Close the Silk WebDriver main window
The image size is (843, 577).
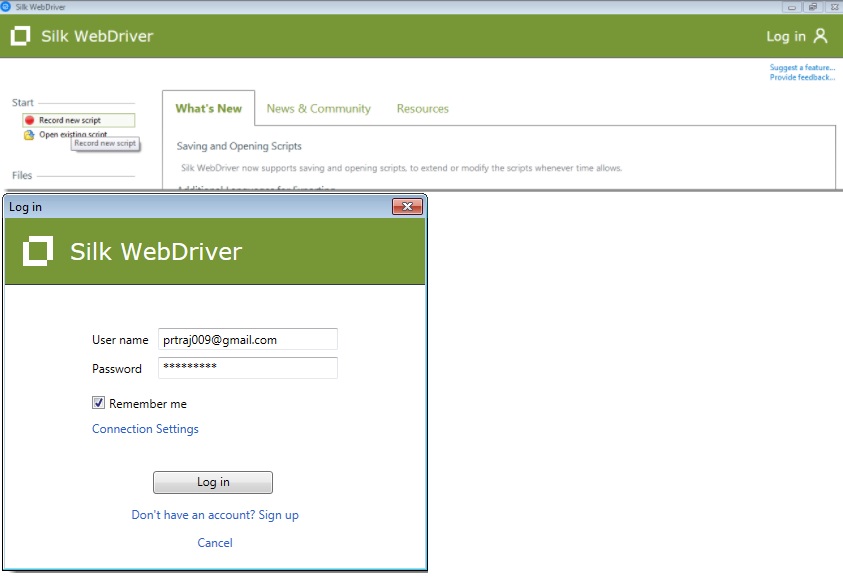click(834, 7)
